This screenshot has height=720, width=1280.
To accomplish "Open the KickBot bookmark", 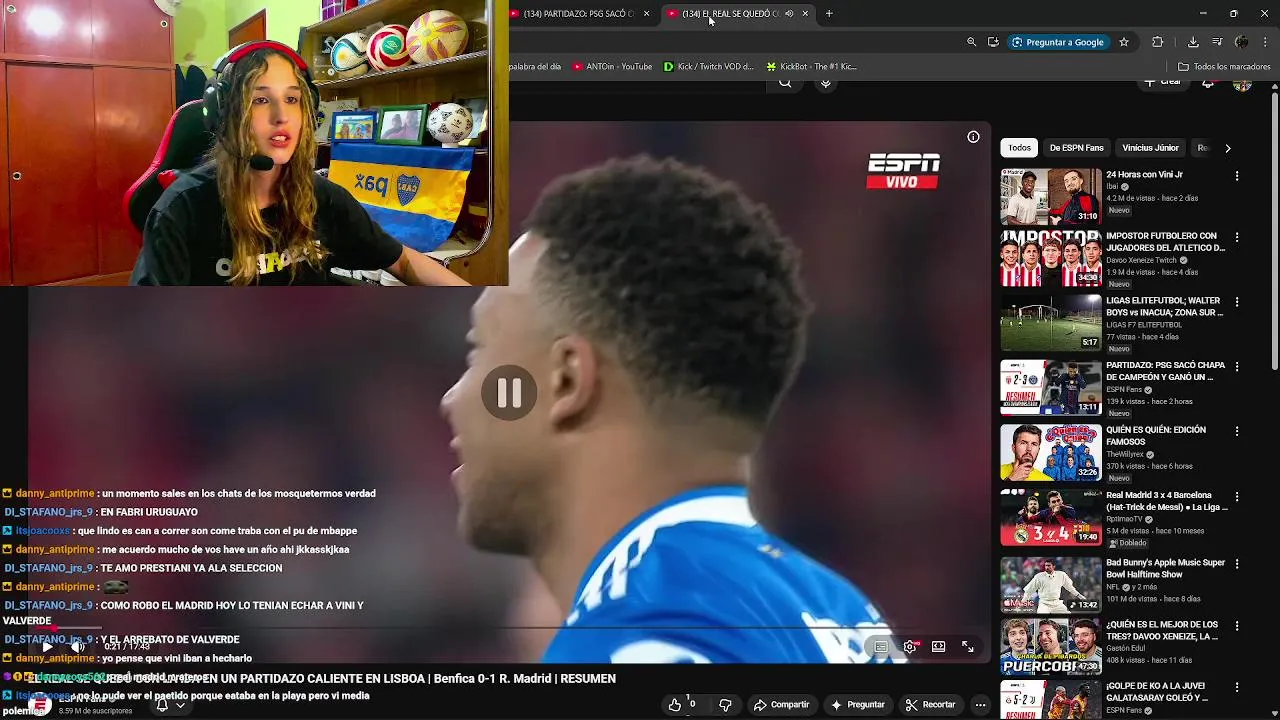I will [x=811, y=67].
